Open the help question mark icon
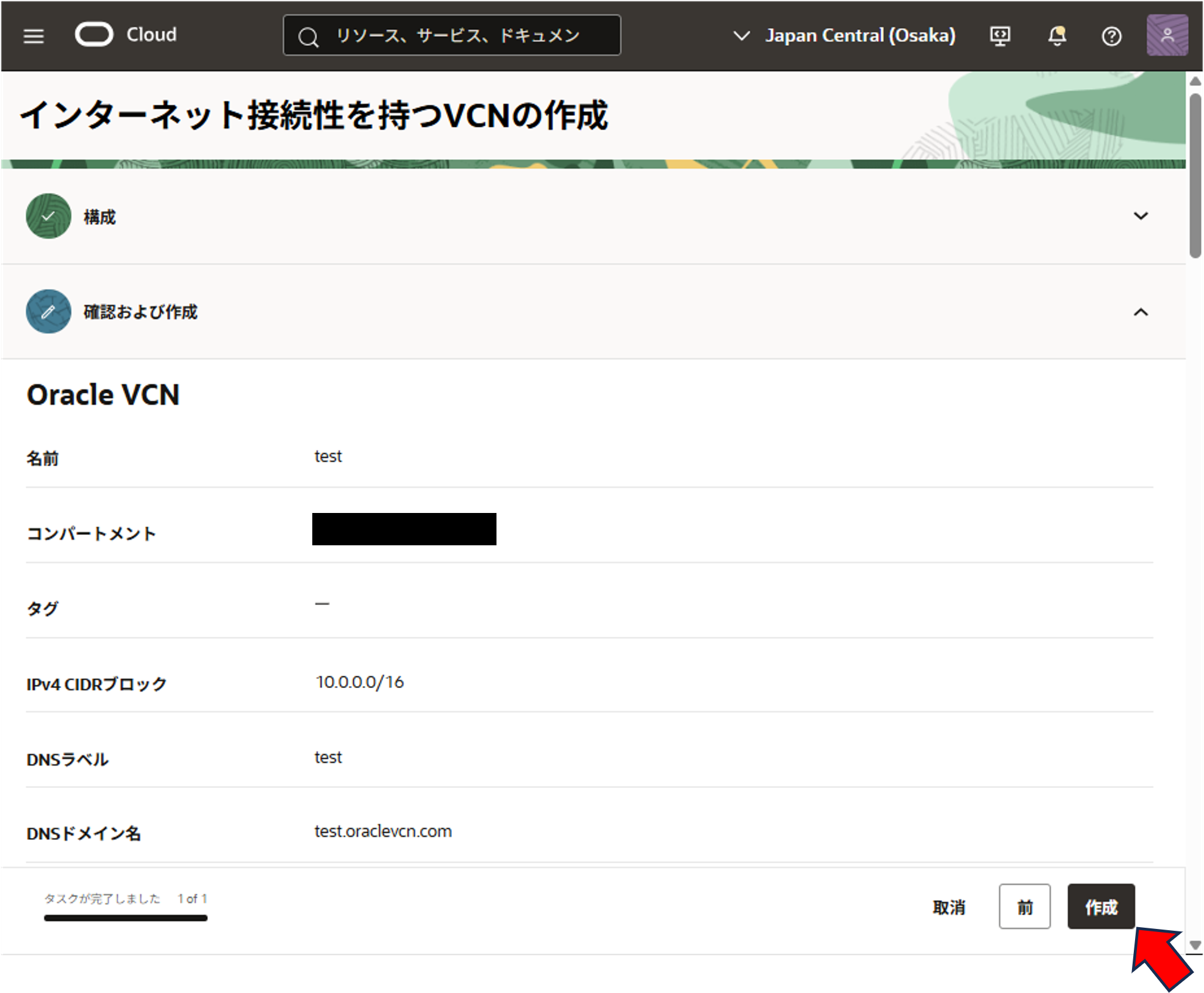 1111,37
